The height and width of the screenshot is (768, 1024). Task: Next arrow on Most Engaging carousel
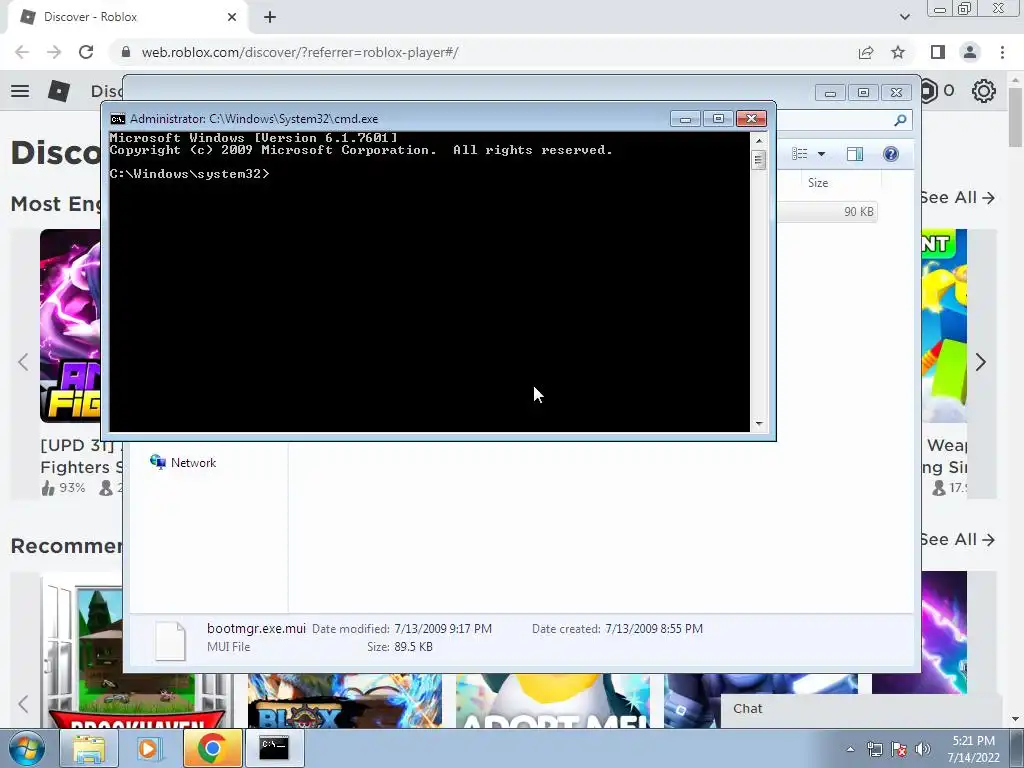tap(980, 362)
